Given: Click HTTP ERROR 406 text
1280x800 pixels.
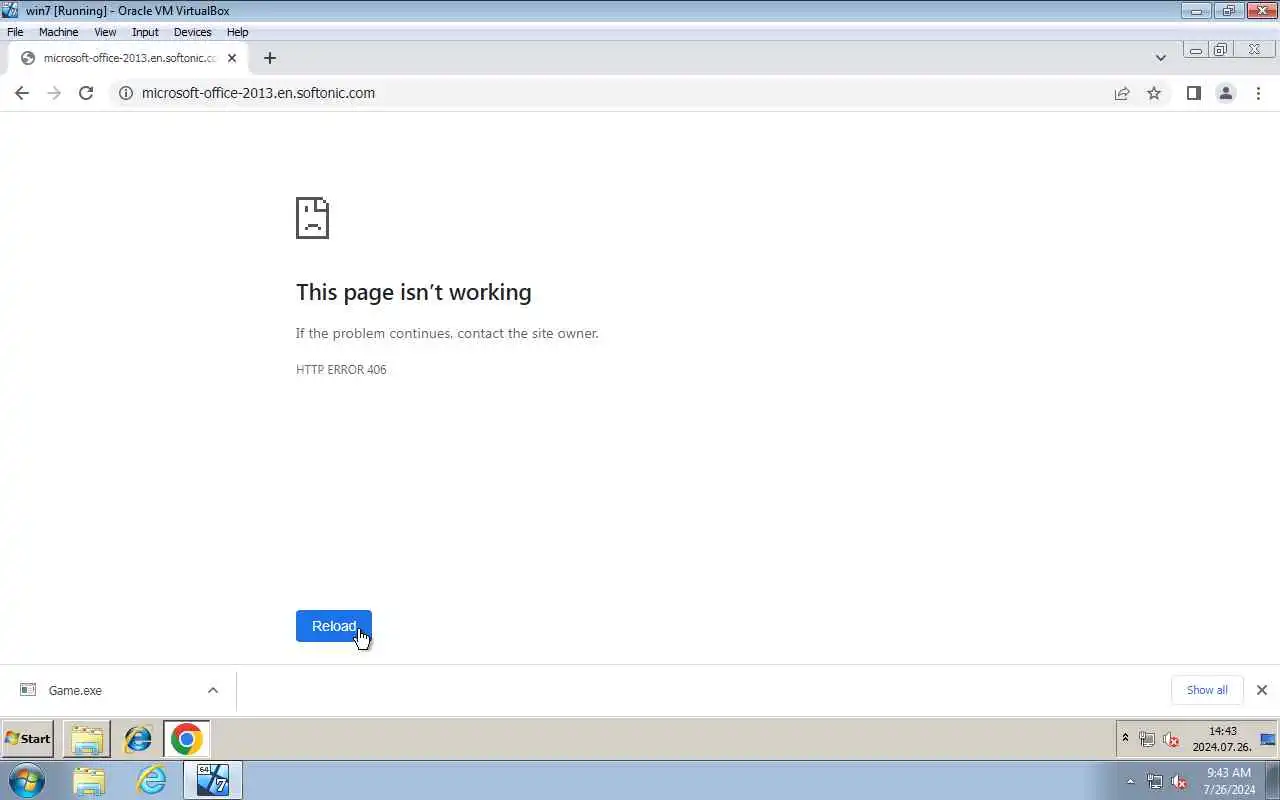Looking at the screenshot, I should coord(341,370).
